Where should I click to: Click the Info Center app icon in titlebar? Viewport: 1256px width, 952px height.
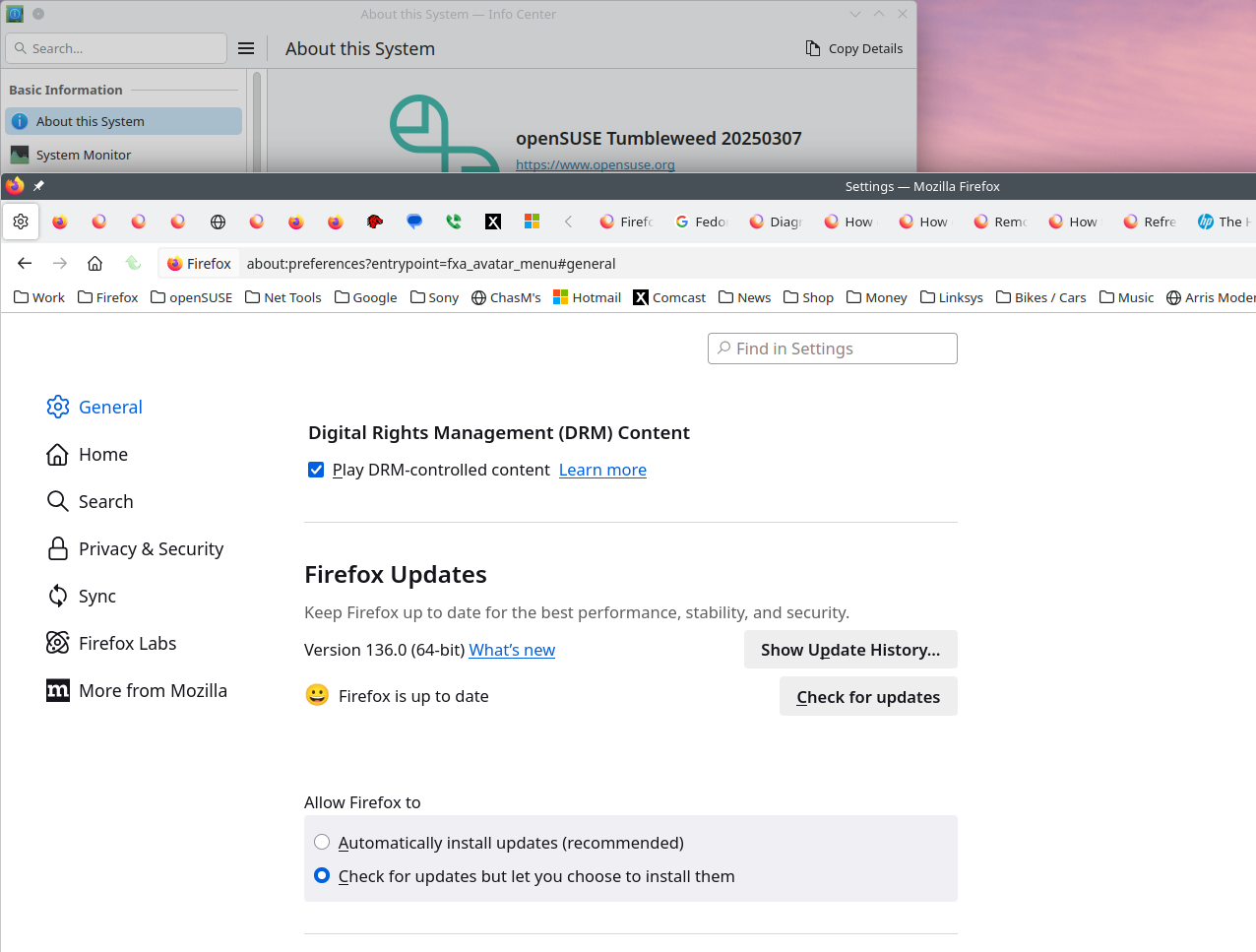click(x=15, y=14)
